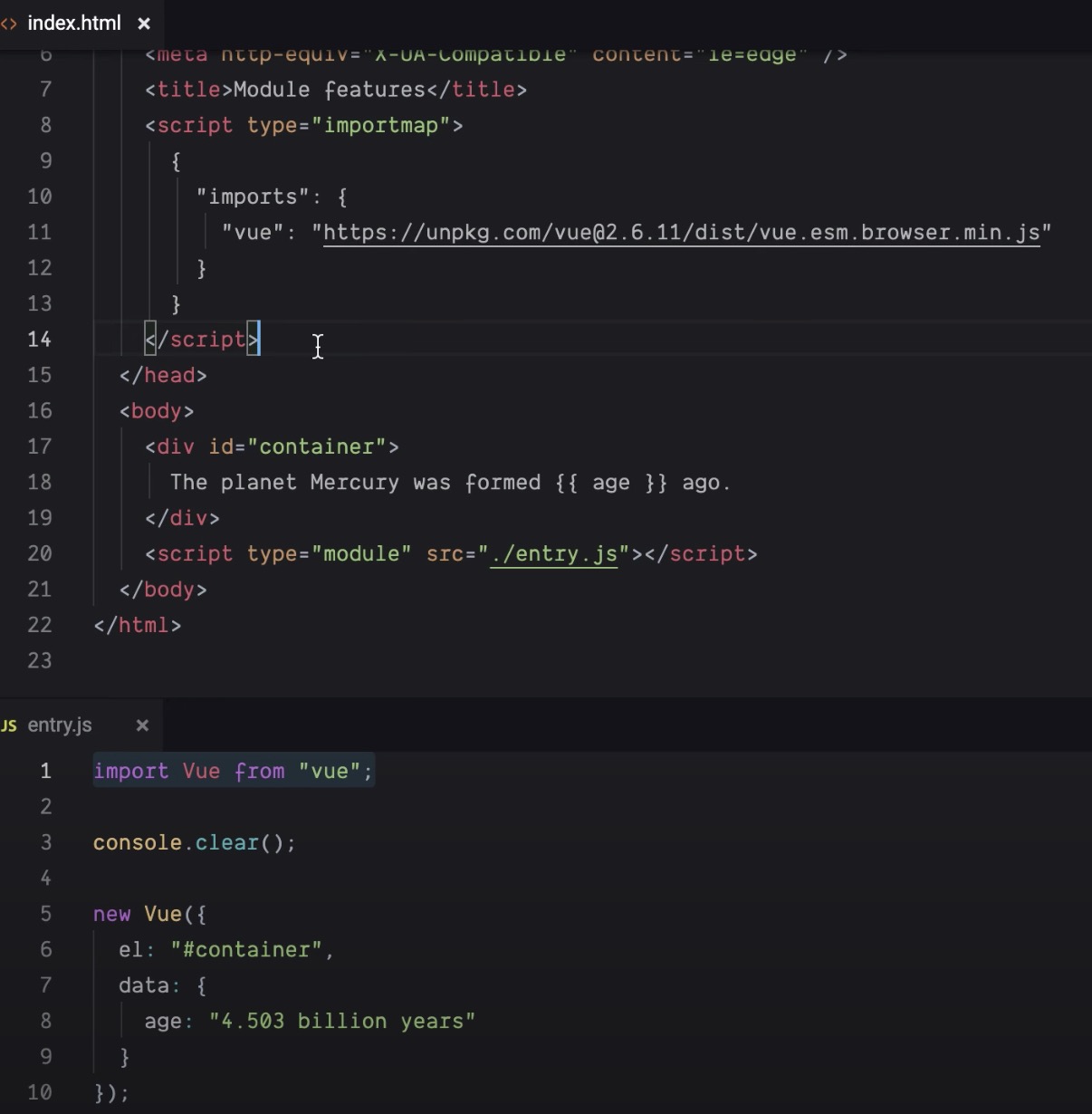Click line number 17 beside the container div
Image resolution: width=1092 pixels, height=1114 pixels.
pos(40,447)
